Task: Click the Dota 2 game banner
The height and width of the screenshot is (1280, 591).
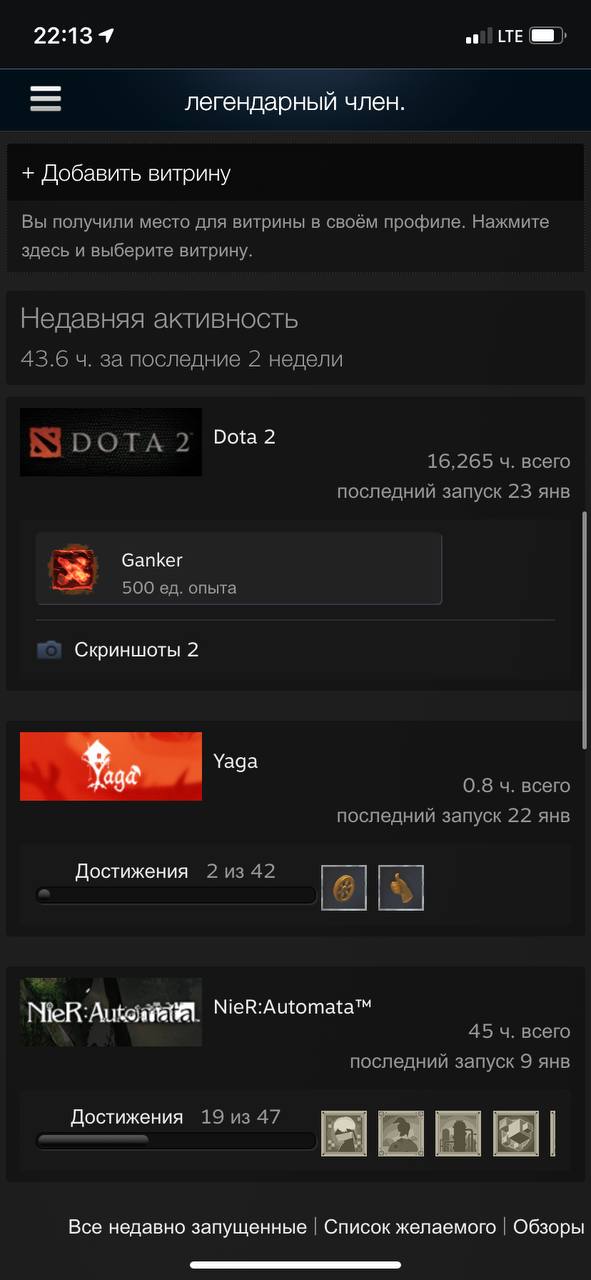Action: click(111, 442)
